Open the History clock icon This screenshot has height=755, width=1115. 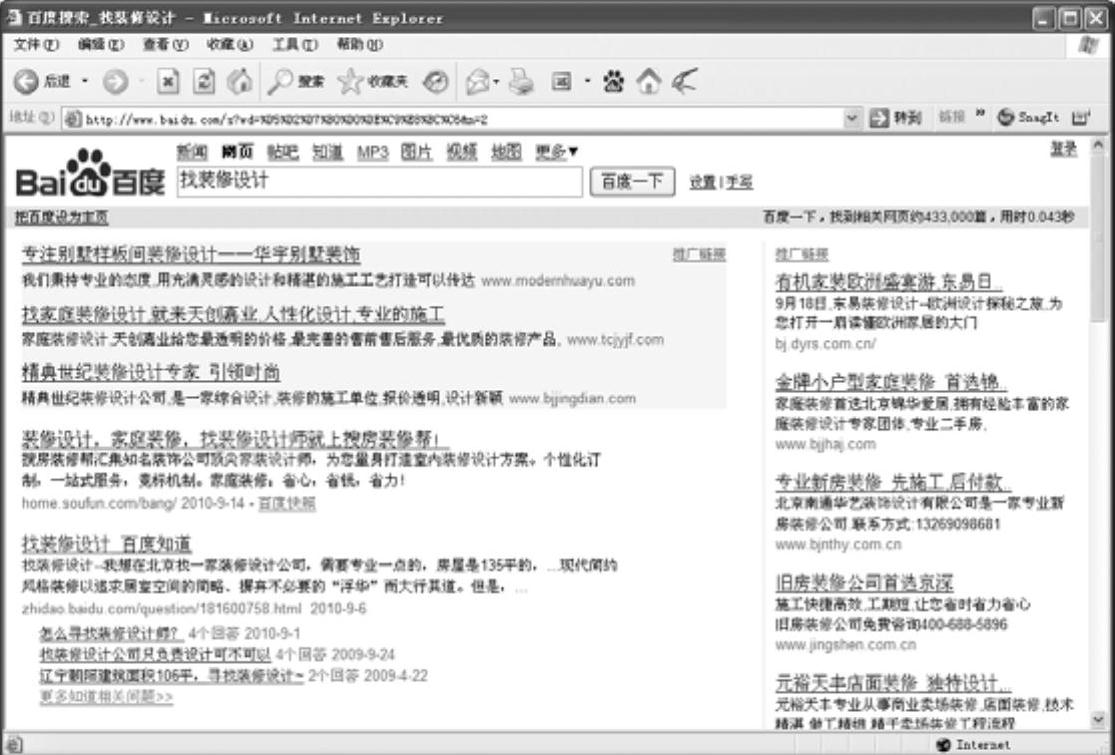(435, 82)
